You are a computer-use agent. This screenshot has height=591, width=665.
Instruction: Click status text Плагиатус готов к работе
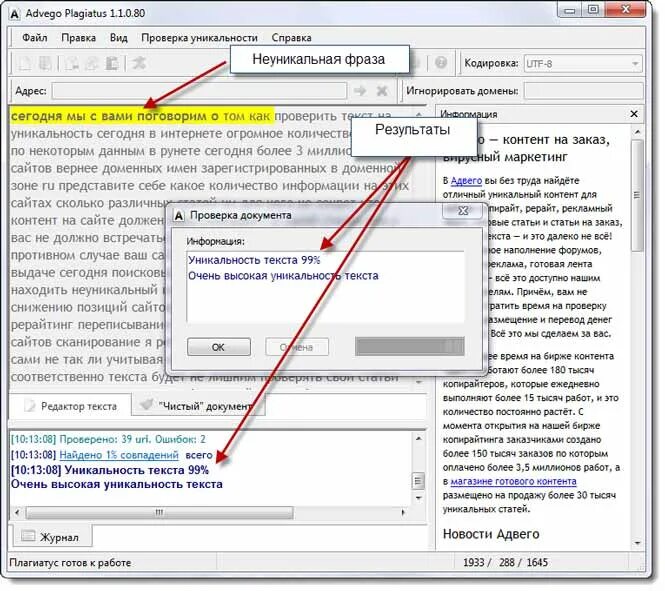coord(70,563)
